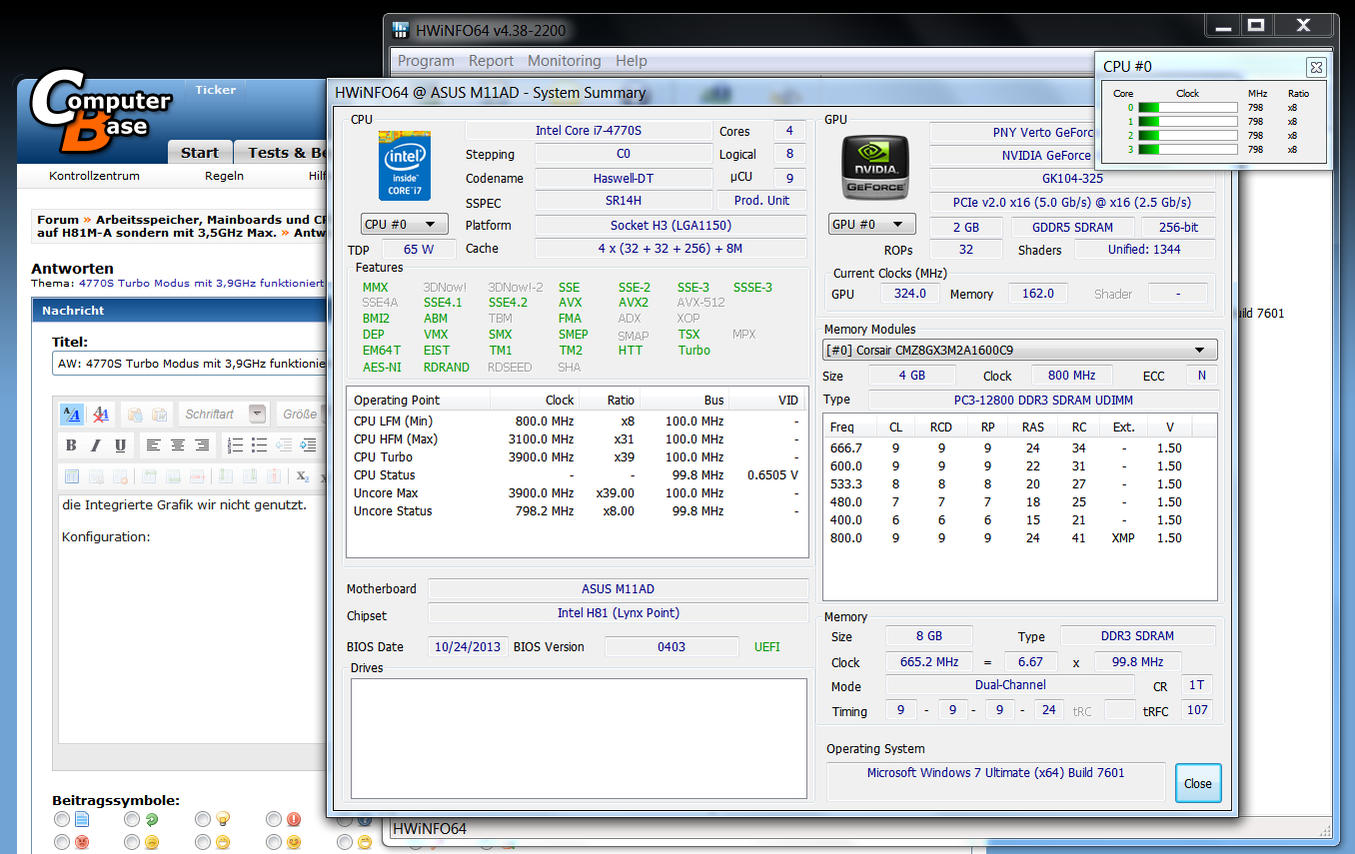Viewport: 1355px width, 854px height.
Task: Select the light bulb post symbol radio
Action: pyautogui.click(x=203, y=819)
